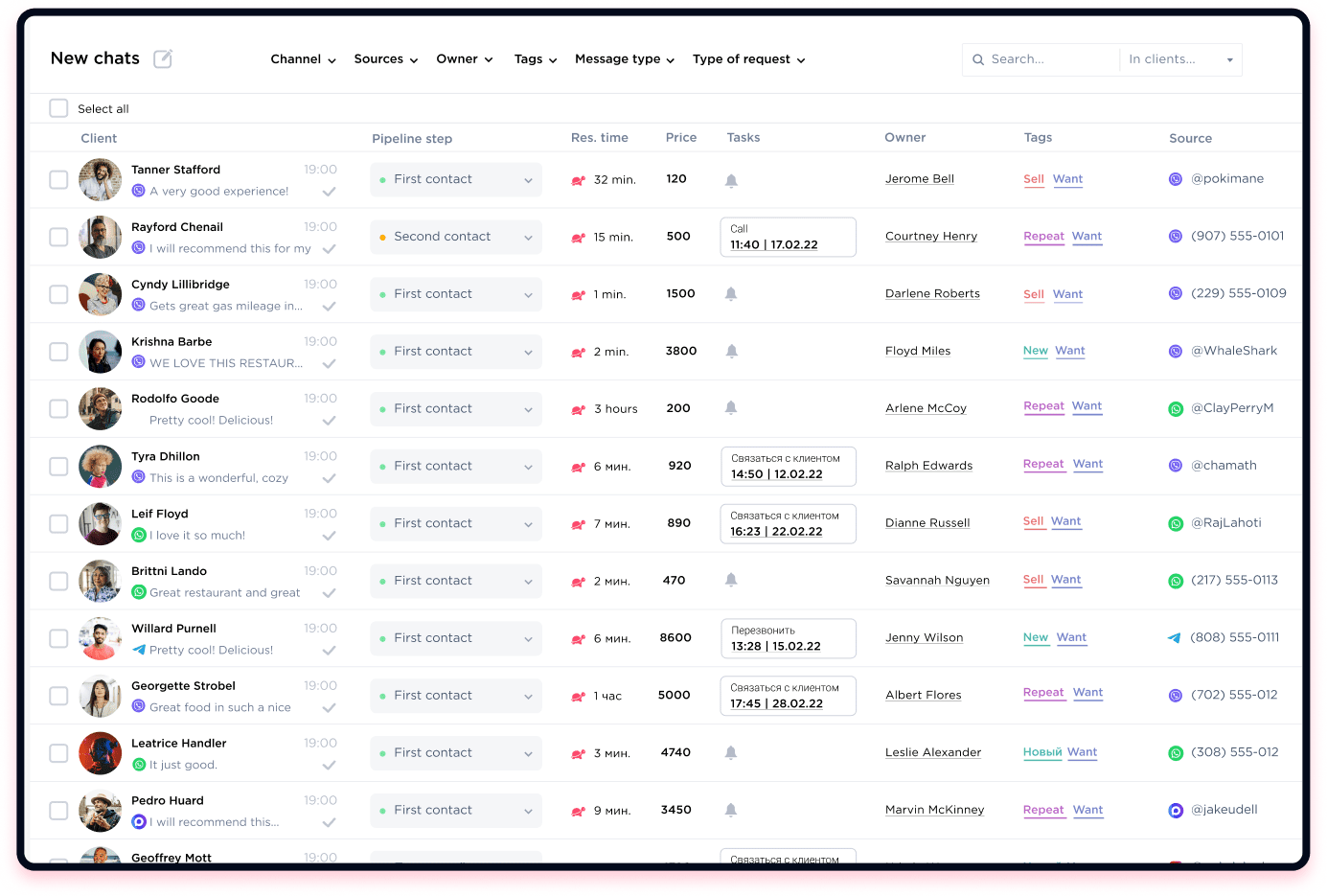Click the task bell for Leatrice Handler
This screenshot has height=896, width=1327.
731,753
